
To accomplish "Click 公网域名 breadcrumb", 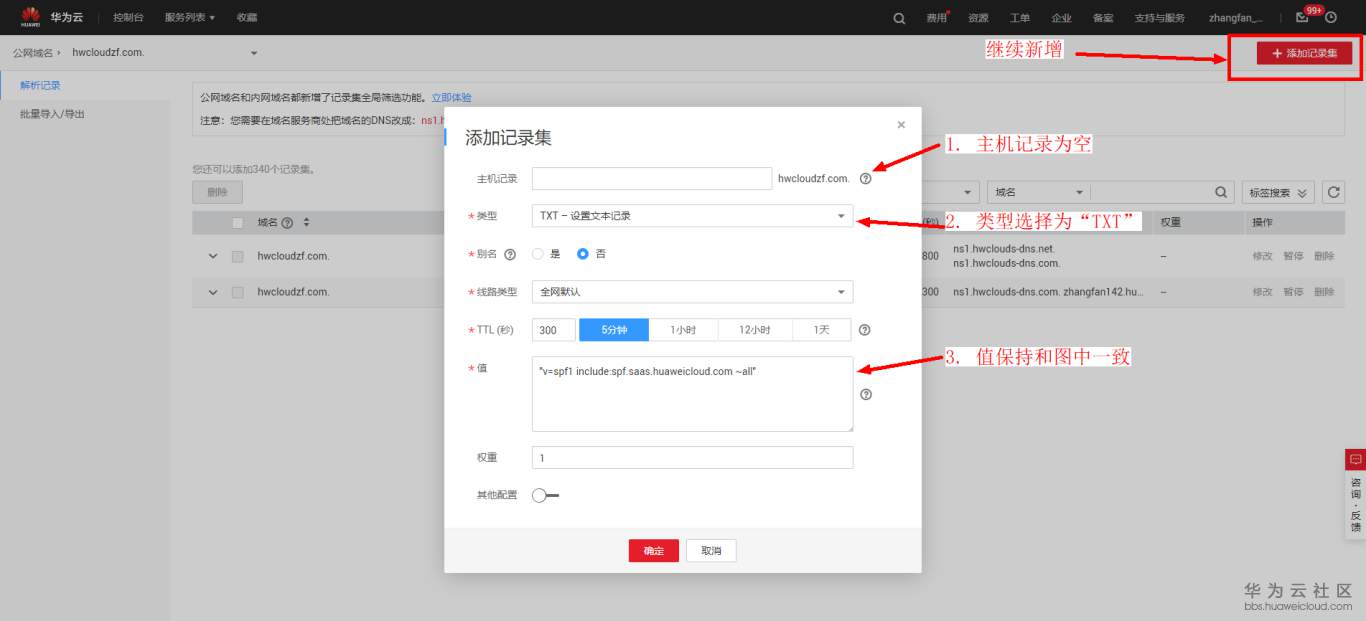I will pyautogui.click(x=32, y=52).
